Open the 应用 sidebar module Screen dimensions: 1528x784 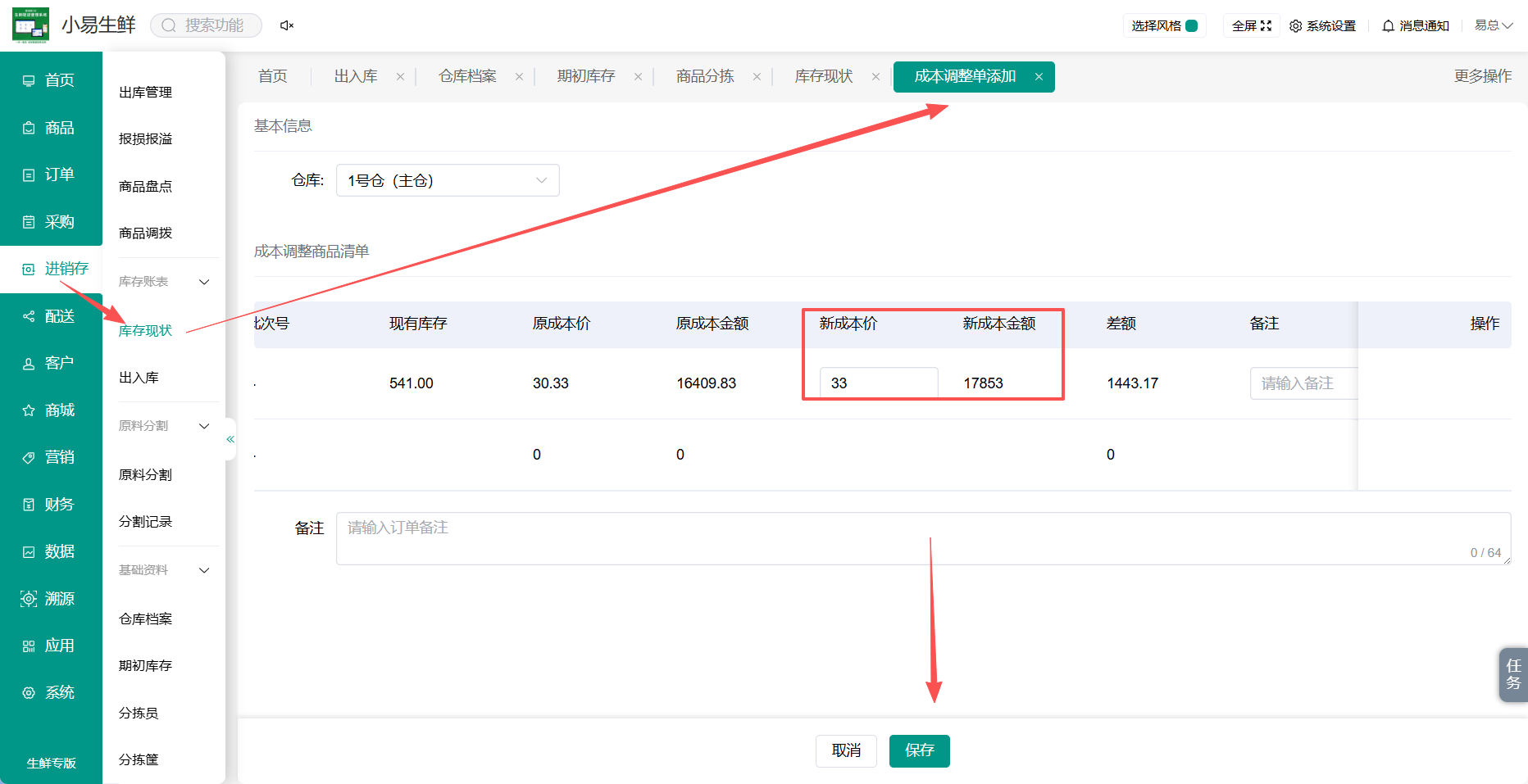point(51,646)
